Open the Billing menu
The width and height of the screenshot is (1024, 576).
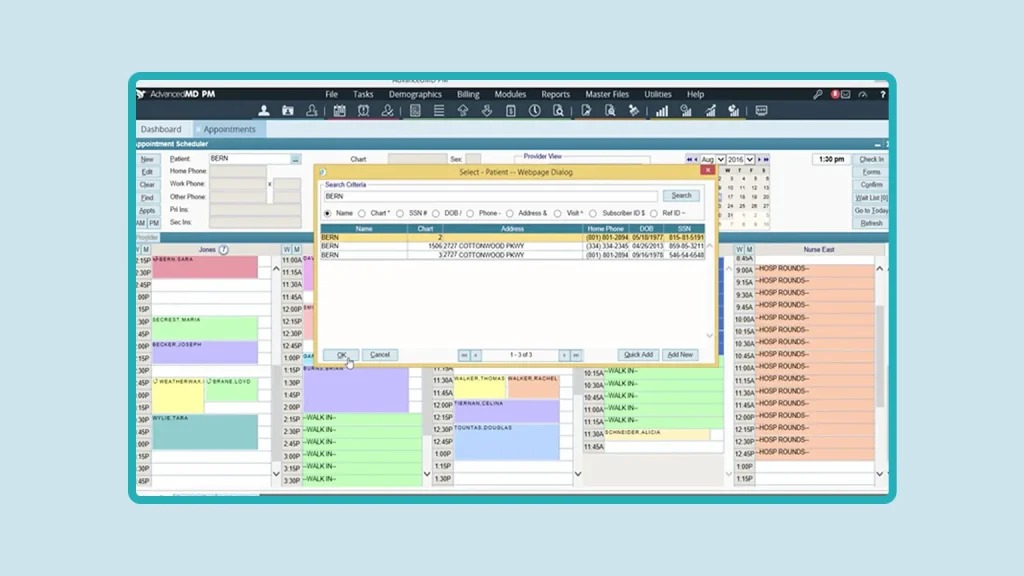[x=468, y=94]
